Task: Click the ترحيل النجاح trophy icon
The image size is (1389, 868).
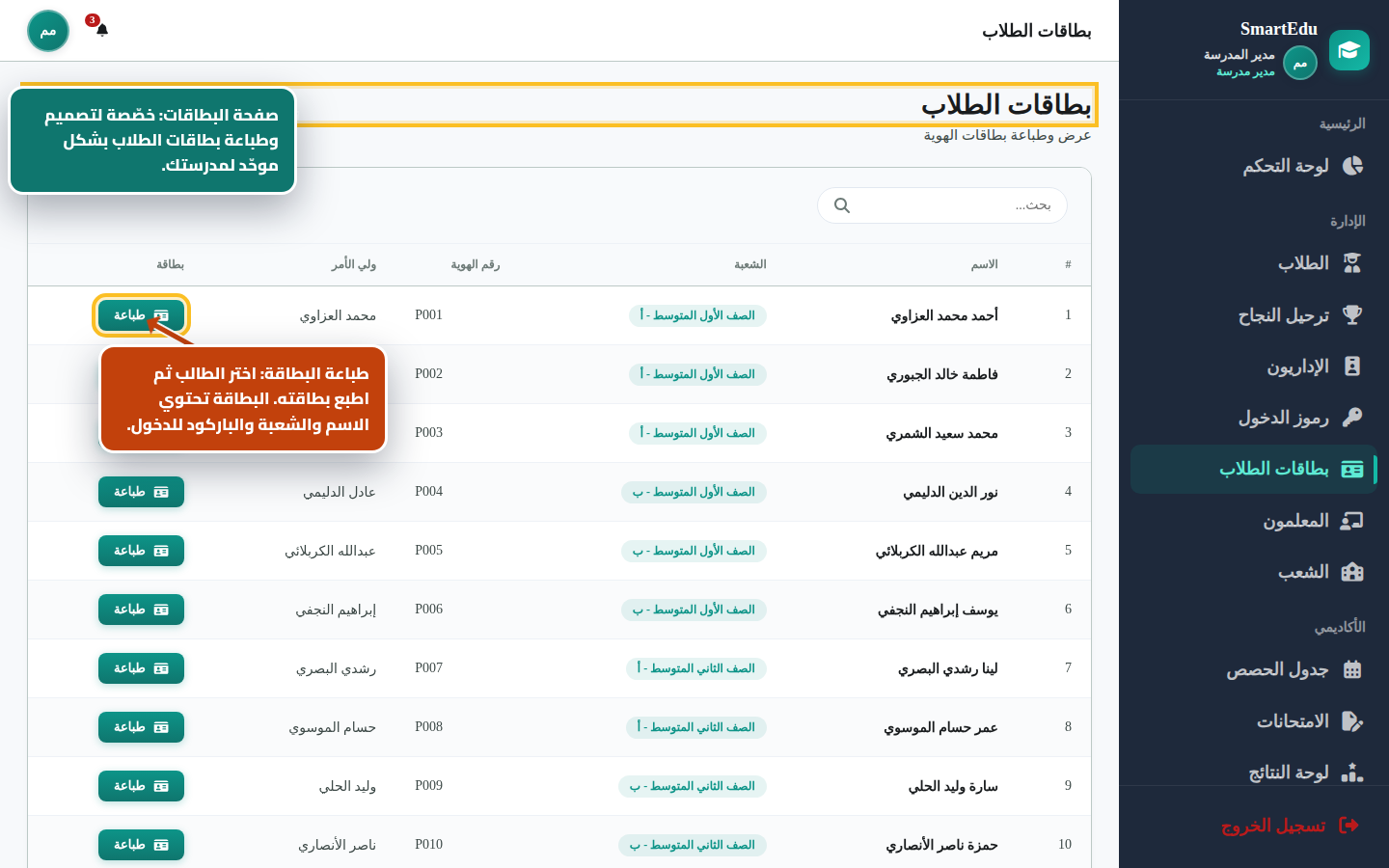Action: (1352, 314)
